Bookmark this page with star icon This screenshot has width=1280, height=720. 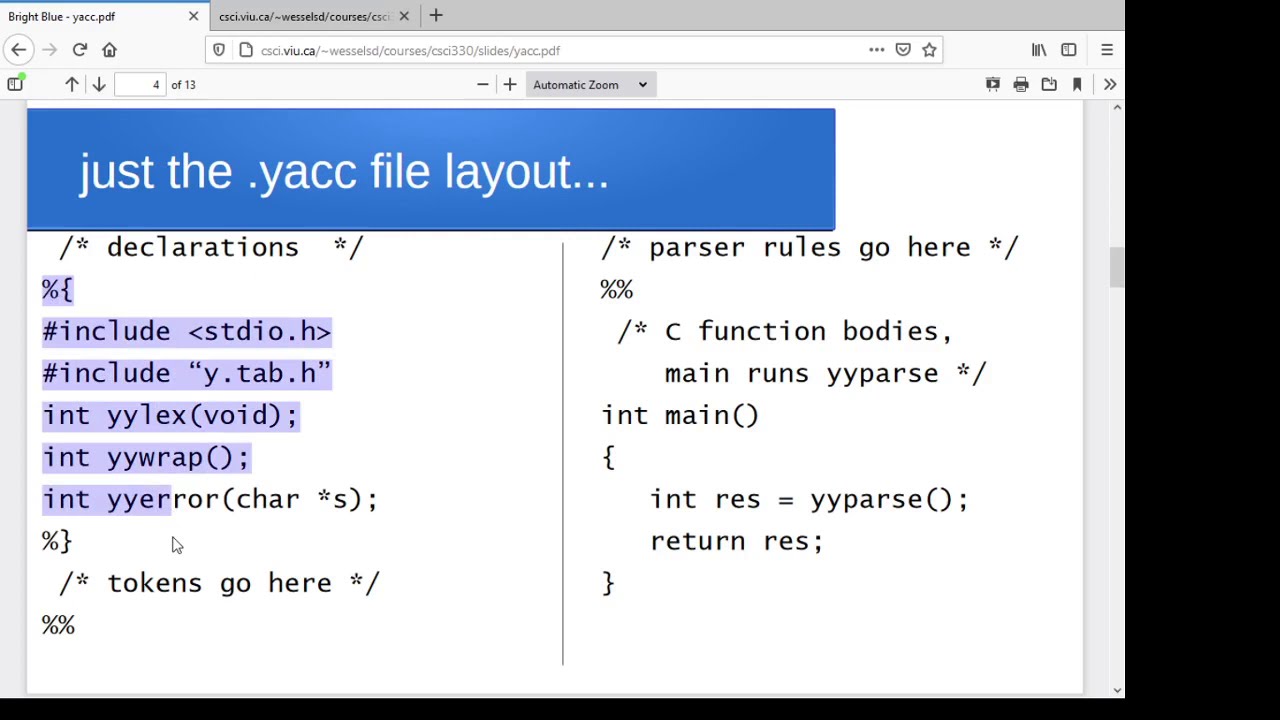coord(929,50)
